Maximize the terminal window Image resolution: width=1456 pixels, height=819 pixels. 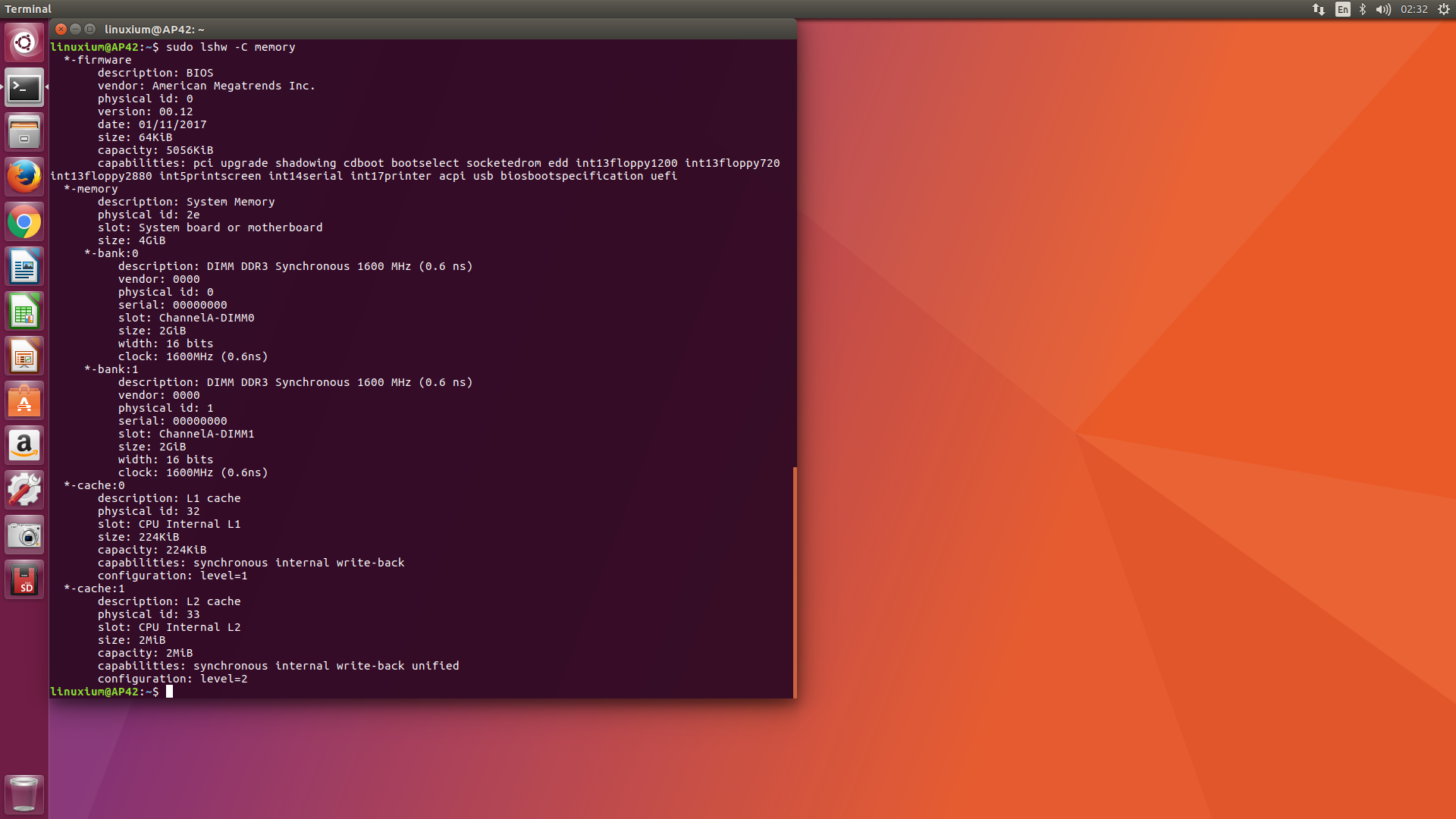point(89,29)
